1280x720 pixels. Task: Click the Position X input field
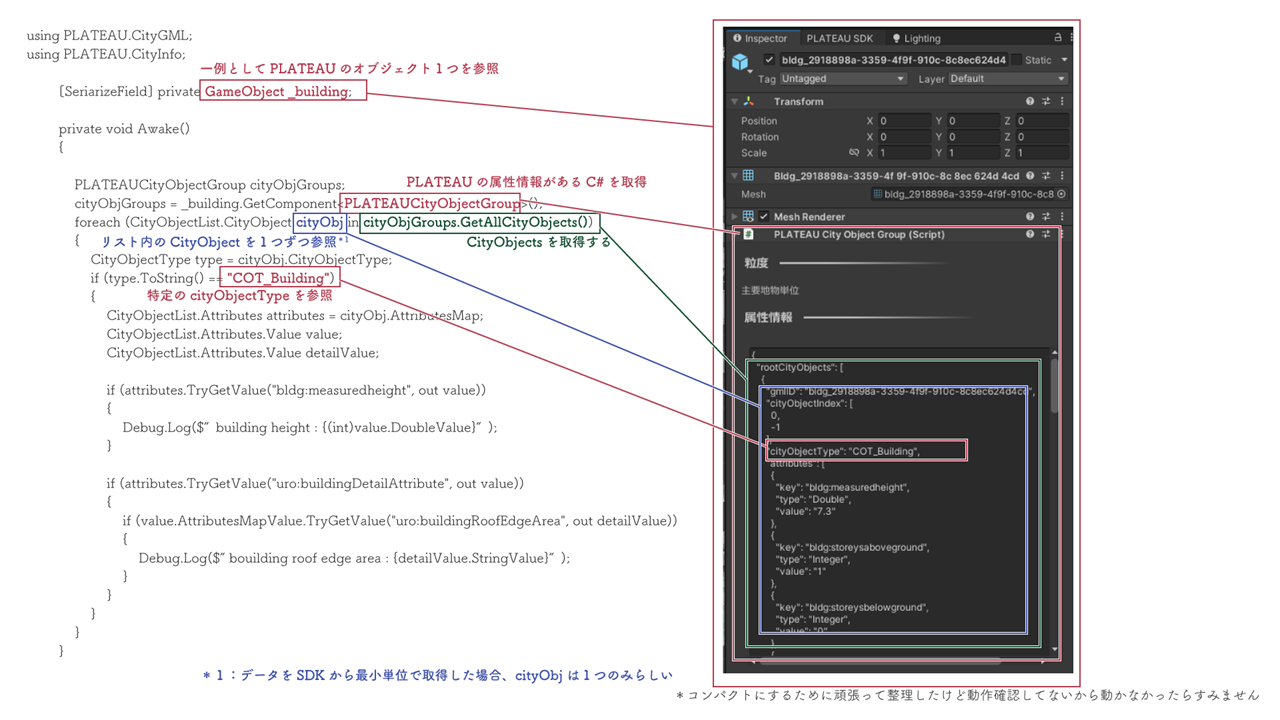pyautogui.click(x=904, y=121)
